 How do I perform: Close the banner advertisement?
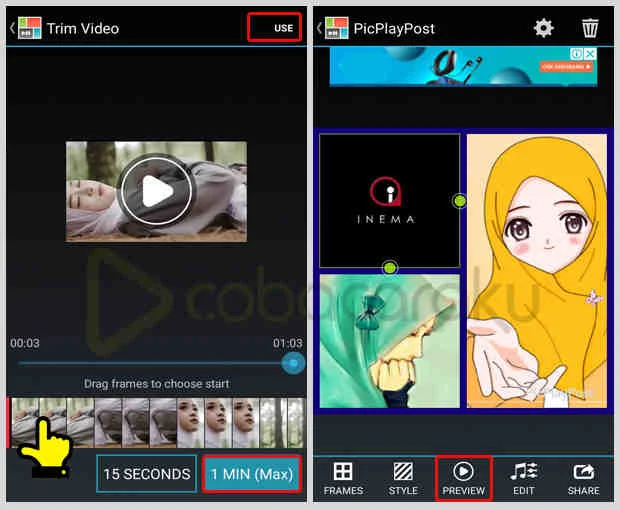pos(590,53)
